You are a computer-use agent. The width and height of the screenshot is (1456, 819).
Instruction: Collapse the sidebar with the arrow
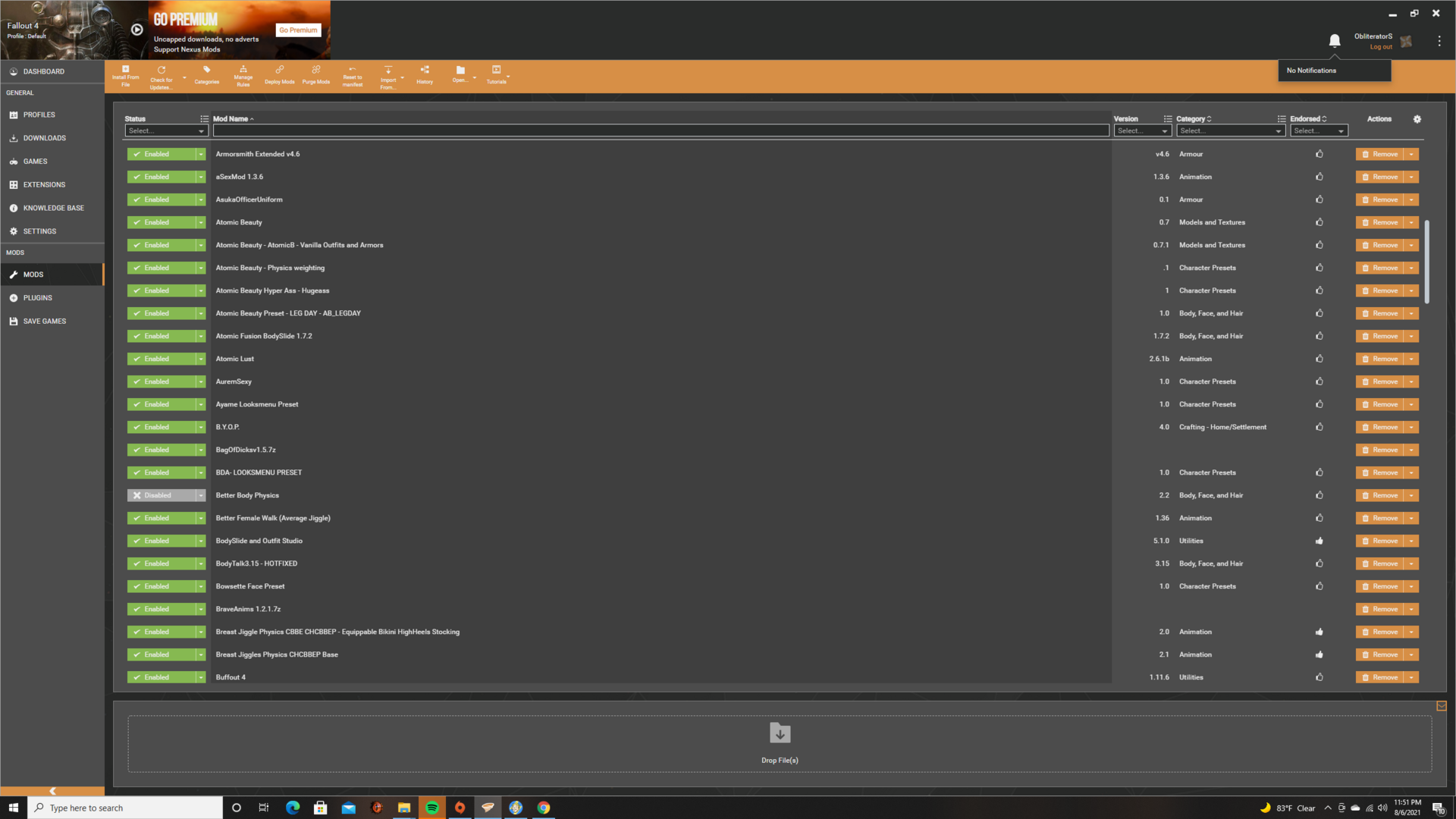(x=52, y=791)
